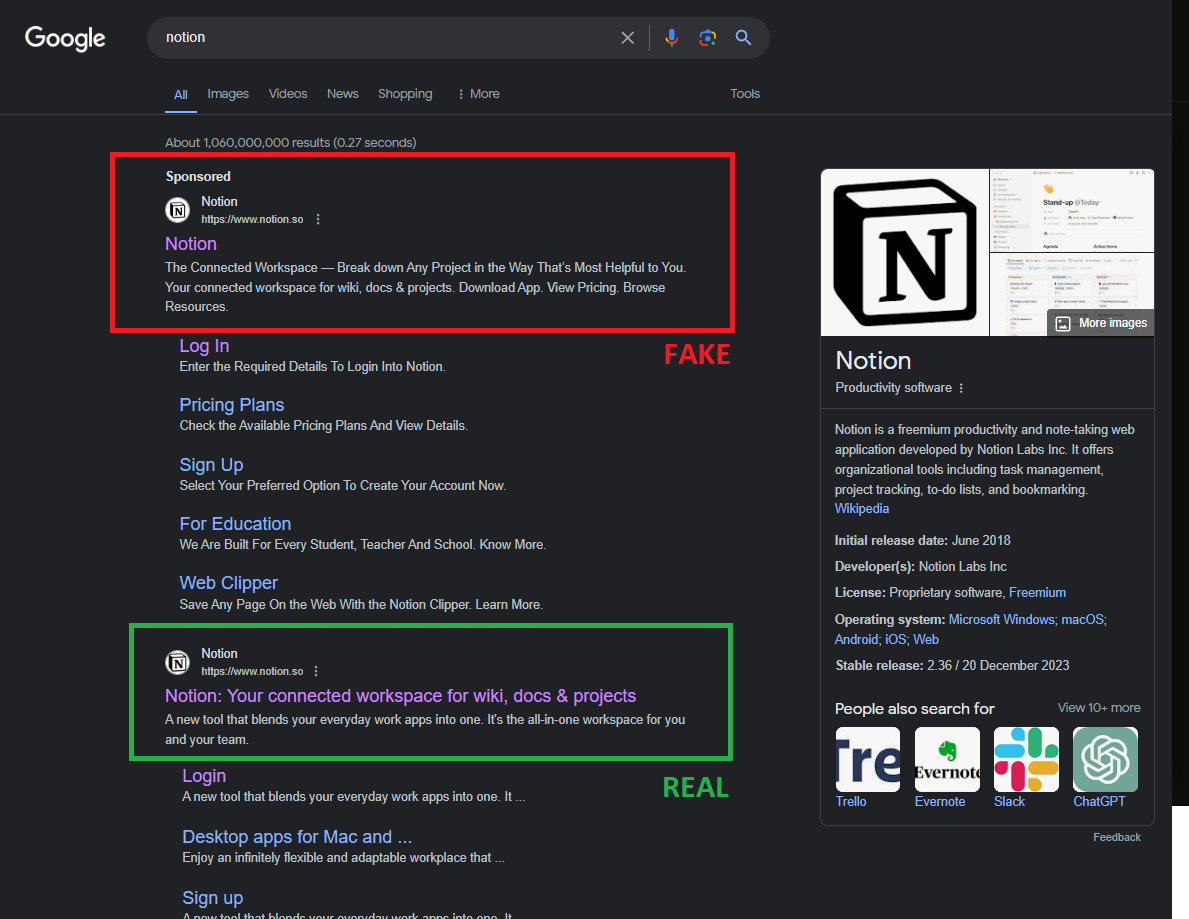1189x919 pixels.
Task: Open the Evernote related search tile
Action: click(947, 768)
